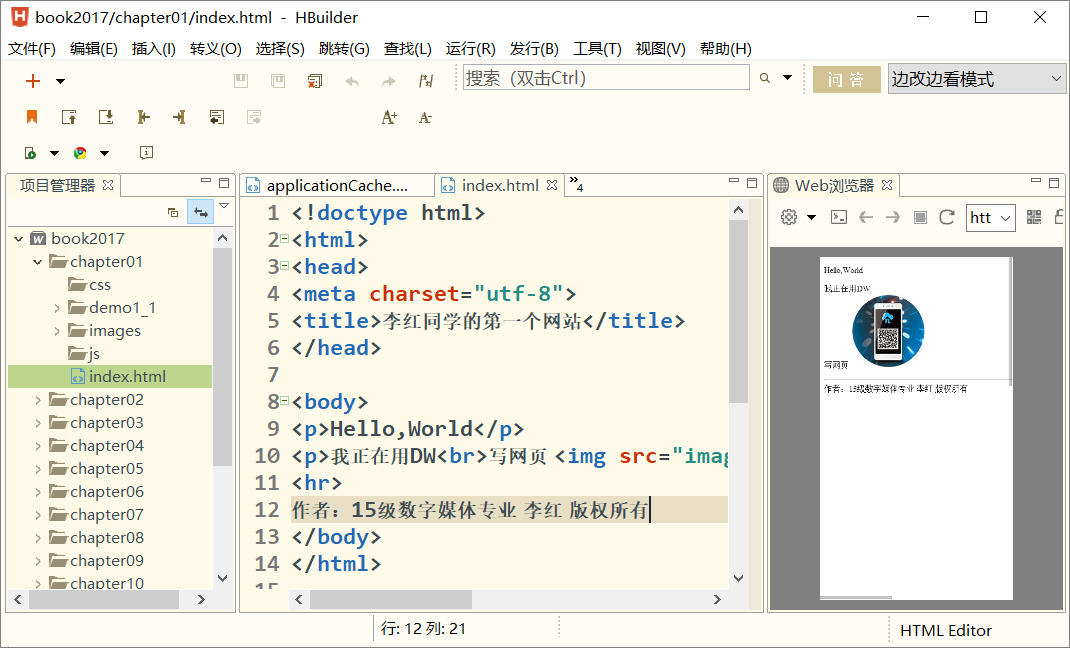Click the Chrome browser preview icon
Screen dimensions: 1070x648
tap(80, 153)
